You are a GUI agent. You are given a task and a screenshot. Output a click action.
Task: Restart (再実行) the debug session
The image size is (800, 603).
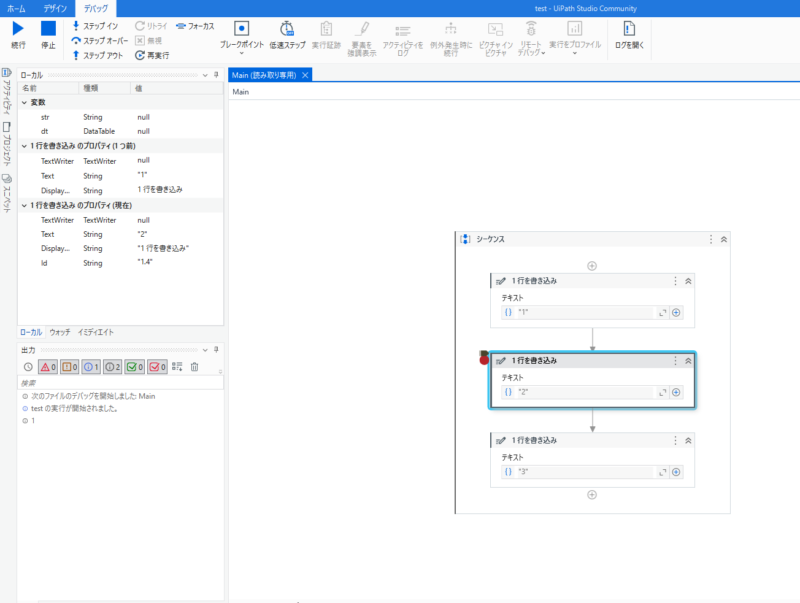pos(152,55)
